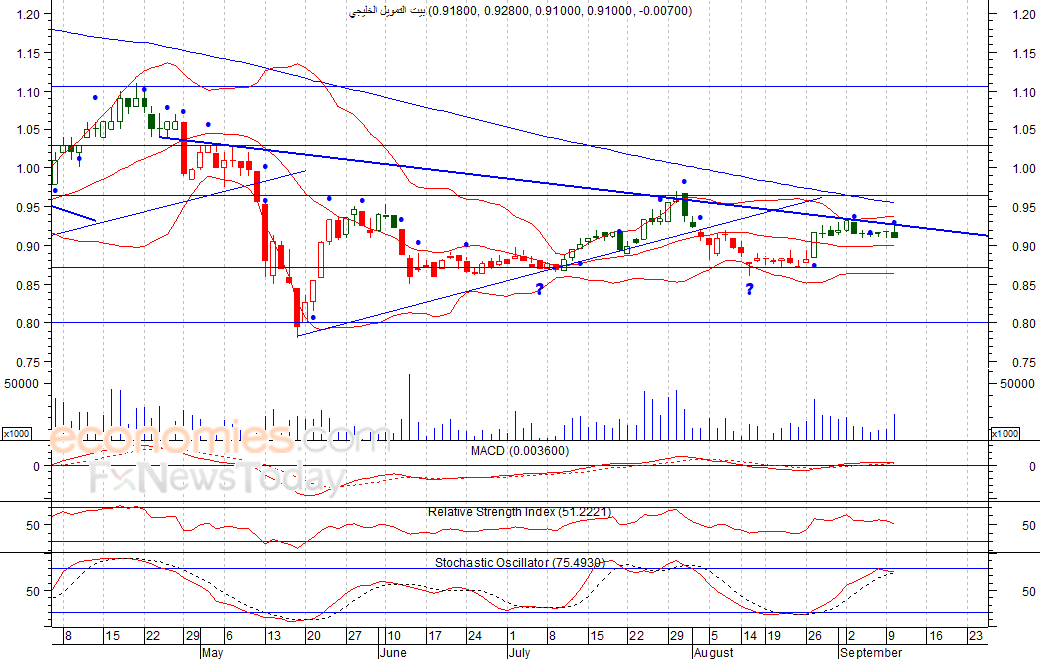Viewport: 1040px width, 659px height.
Task: Click the Stochastic Oscillator (75.4930) label
Action: coord(519,563)
